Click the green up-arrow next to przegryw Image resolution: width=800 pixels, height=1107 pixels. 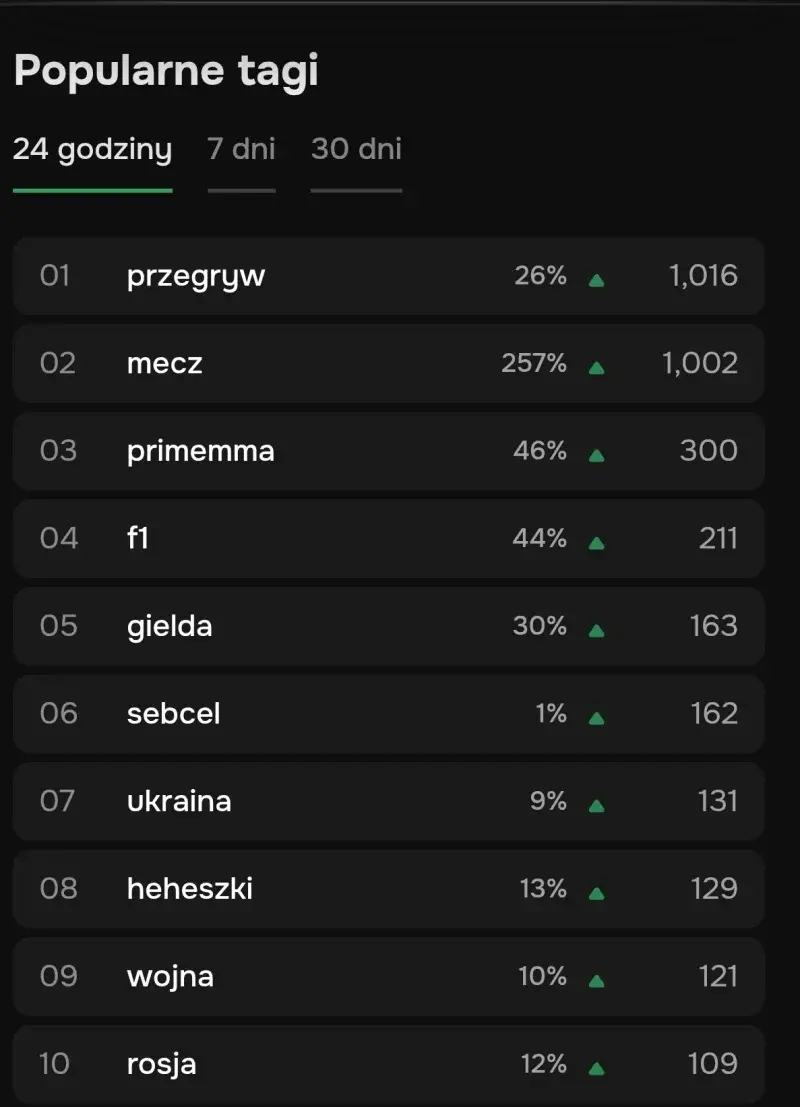click(596, 278)
